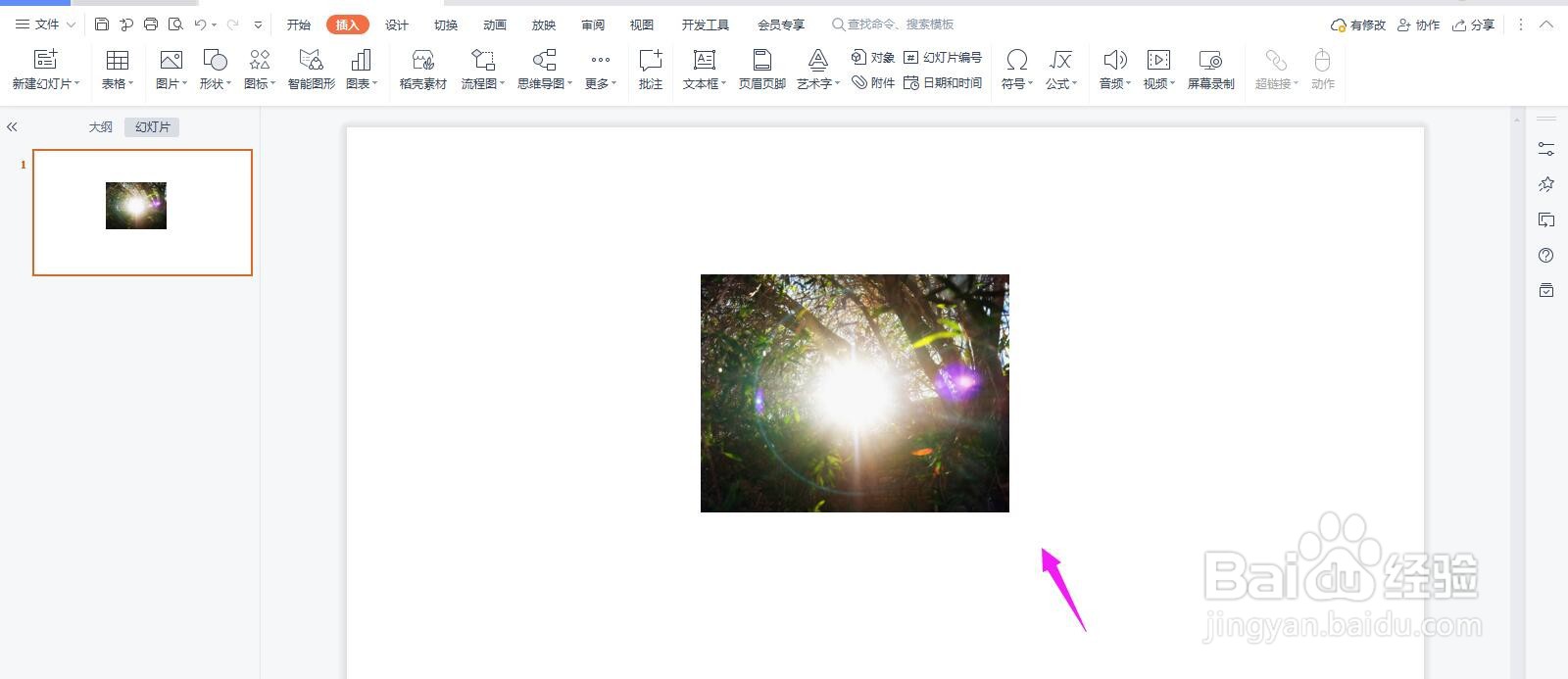This screenshot has width=1568, height=679.
Task: Switch panel to 大纲 outline view
Action: 101,126
